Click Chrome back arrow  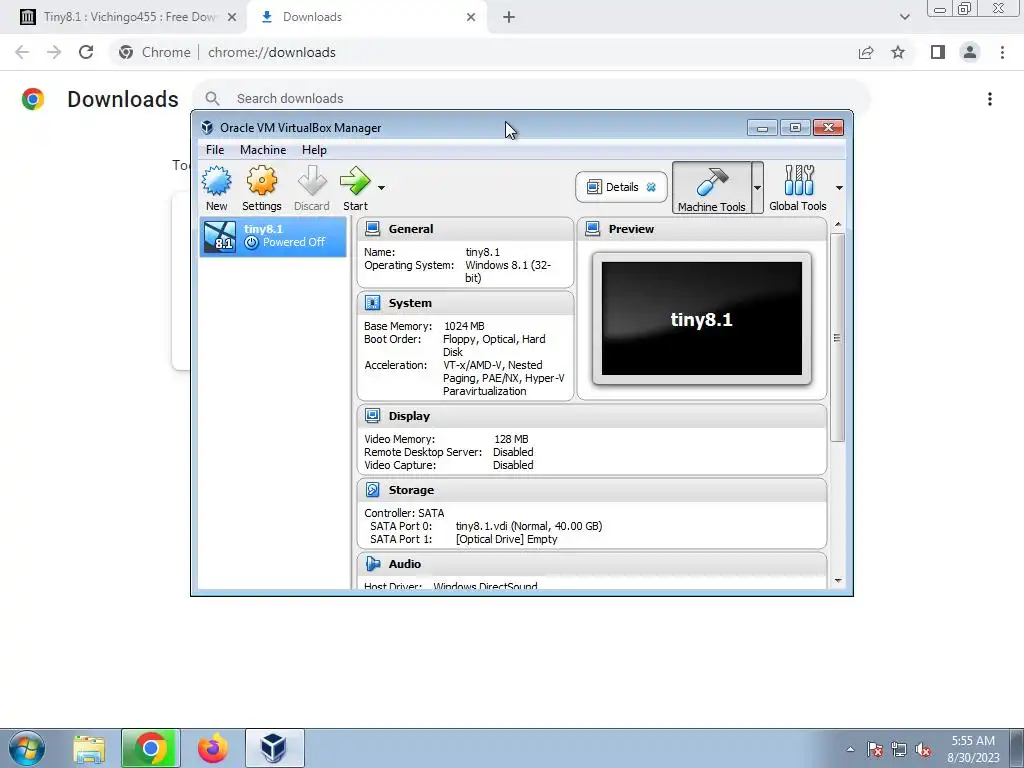[22, 52]
